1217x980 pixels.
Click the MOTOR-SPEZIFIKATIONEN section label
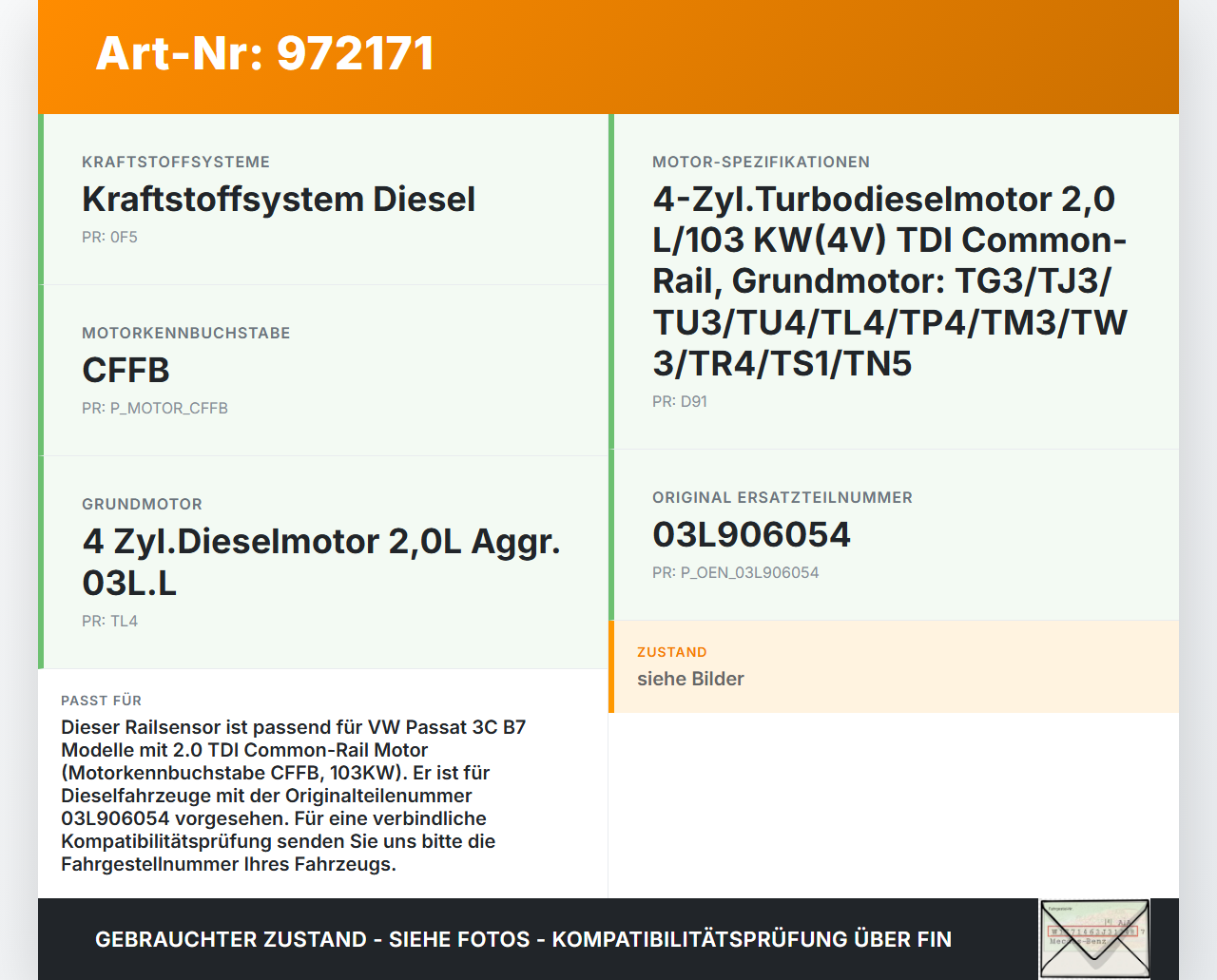tap(761, 163)
